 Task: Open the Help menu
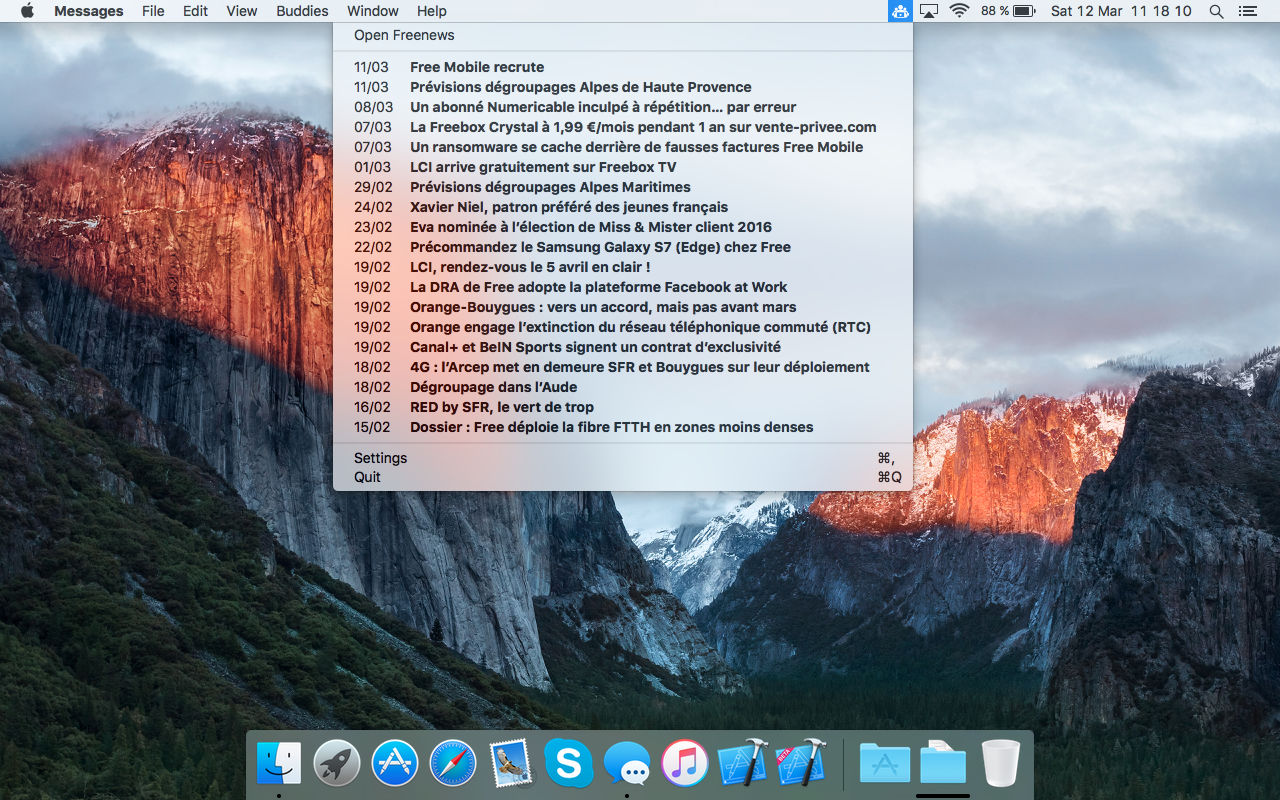coord(432,11)
